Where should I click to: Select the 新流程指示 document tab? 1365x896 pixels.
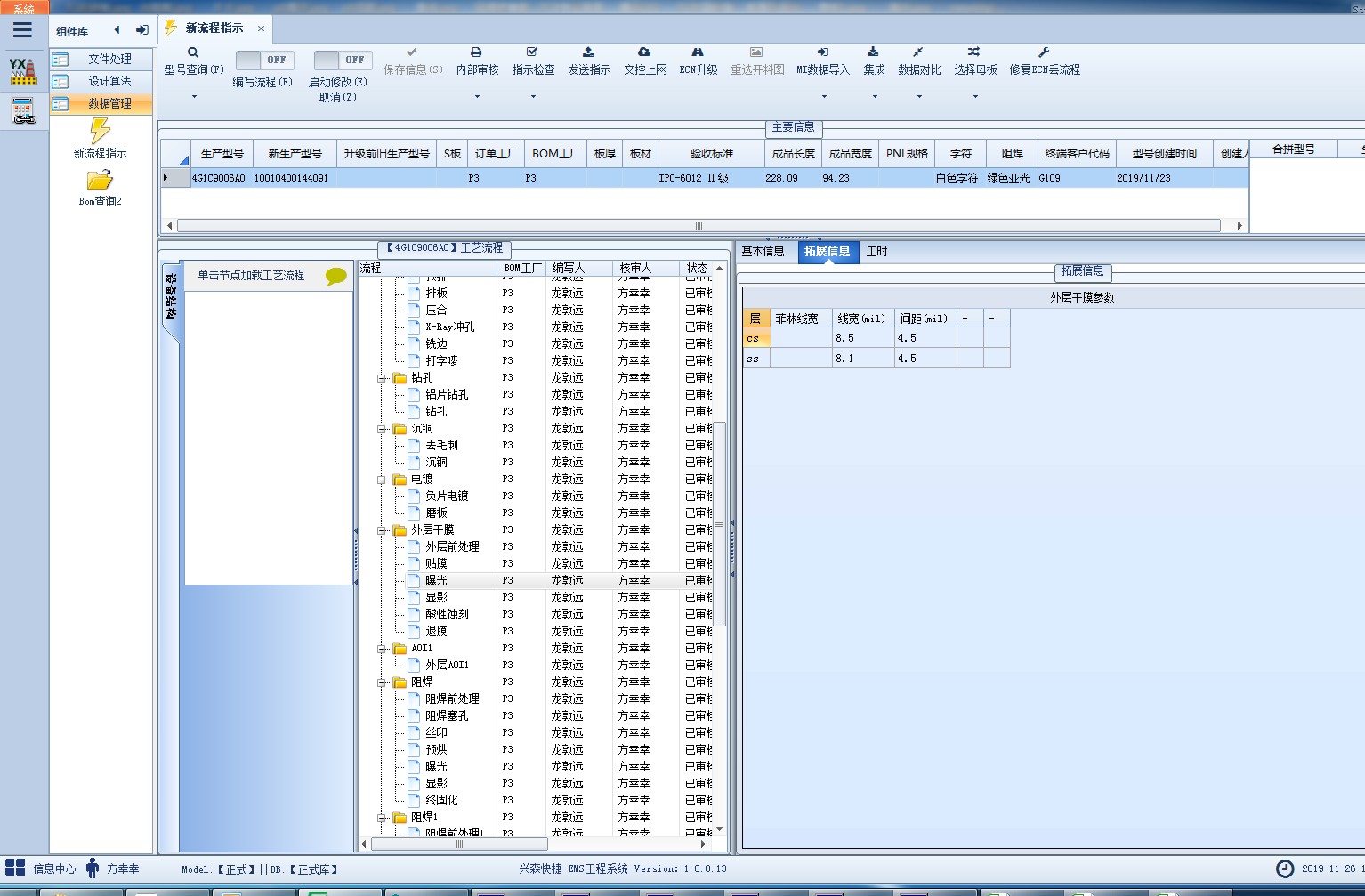pos(214,28)
